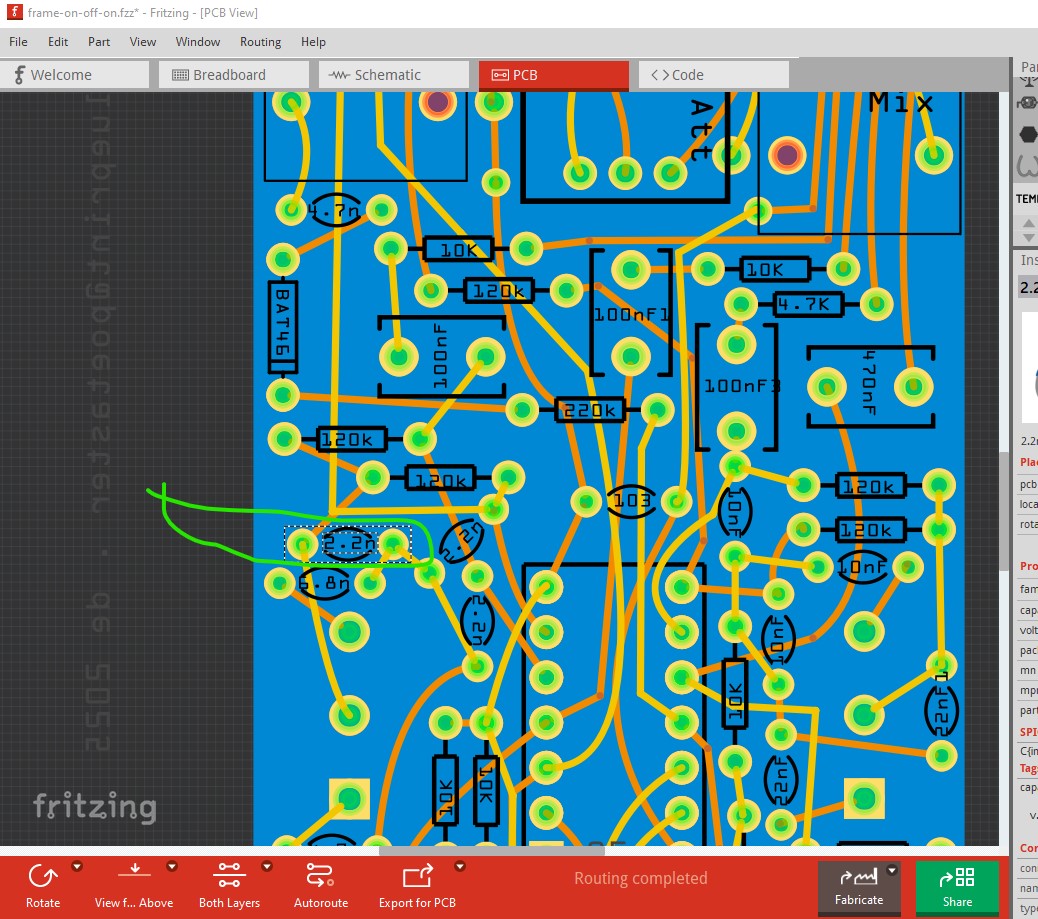The height and width of the screenshot is (919, 1038).
Task: Click the Both Layers icon
Action: pyautogui.click(x=229, y=877)
